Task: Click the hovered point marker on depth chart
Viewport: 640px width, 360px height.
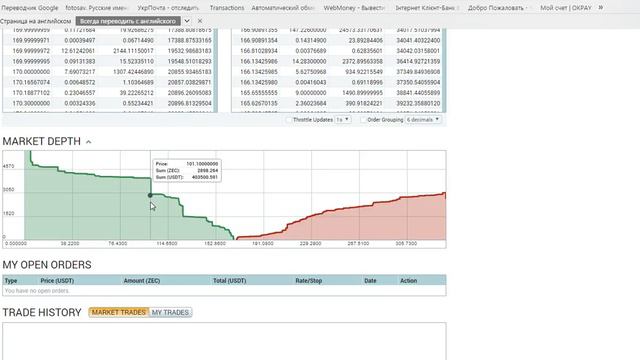Action: tap(150, 195)
